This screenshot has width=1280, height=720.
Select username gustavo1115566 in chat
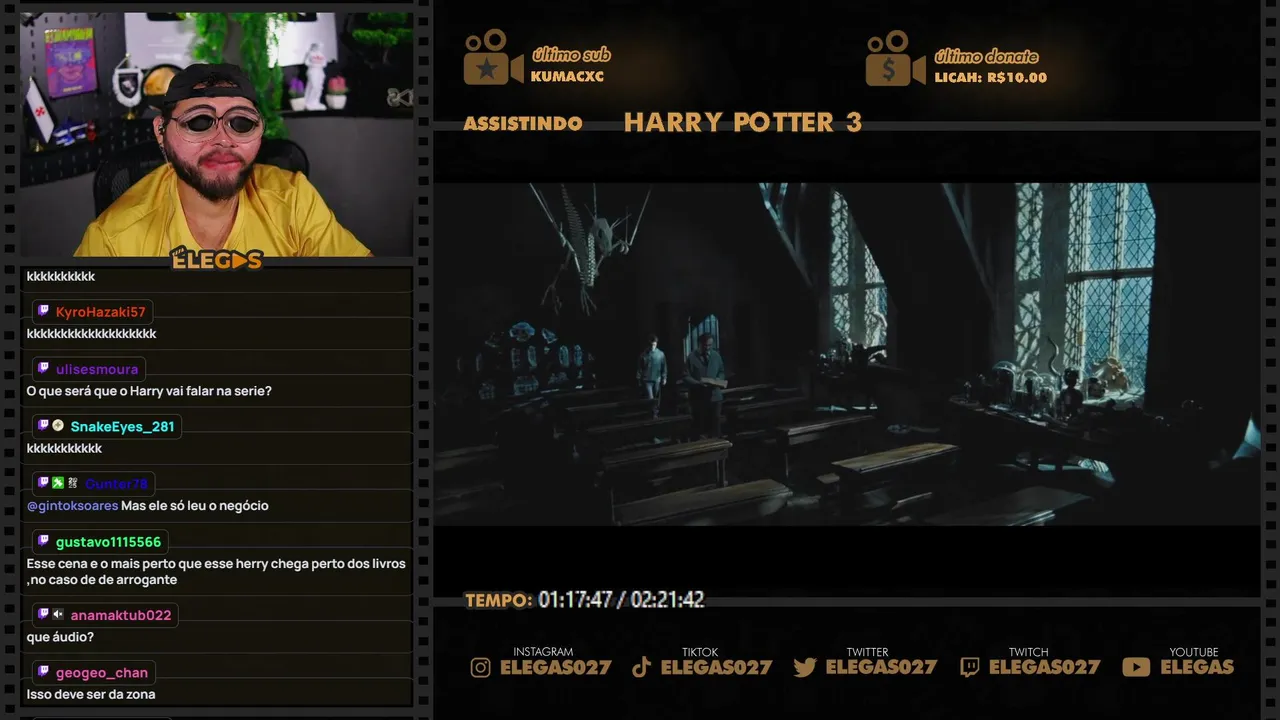(x=108, y=542)
